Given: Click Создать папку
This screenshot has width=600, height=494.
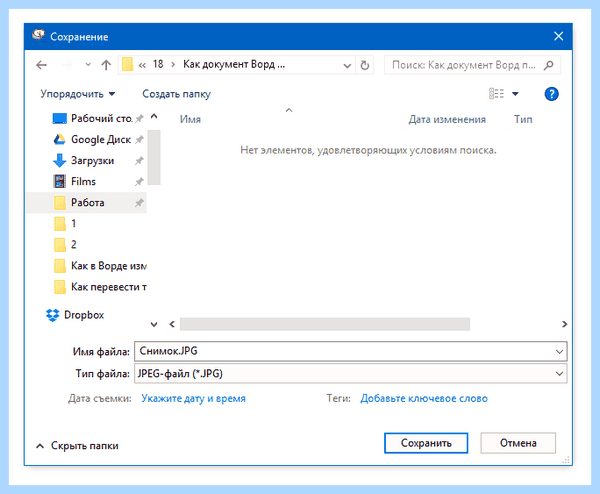Looking at the screenshot, I should click(x=176, y=94).
